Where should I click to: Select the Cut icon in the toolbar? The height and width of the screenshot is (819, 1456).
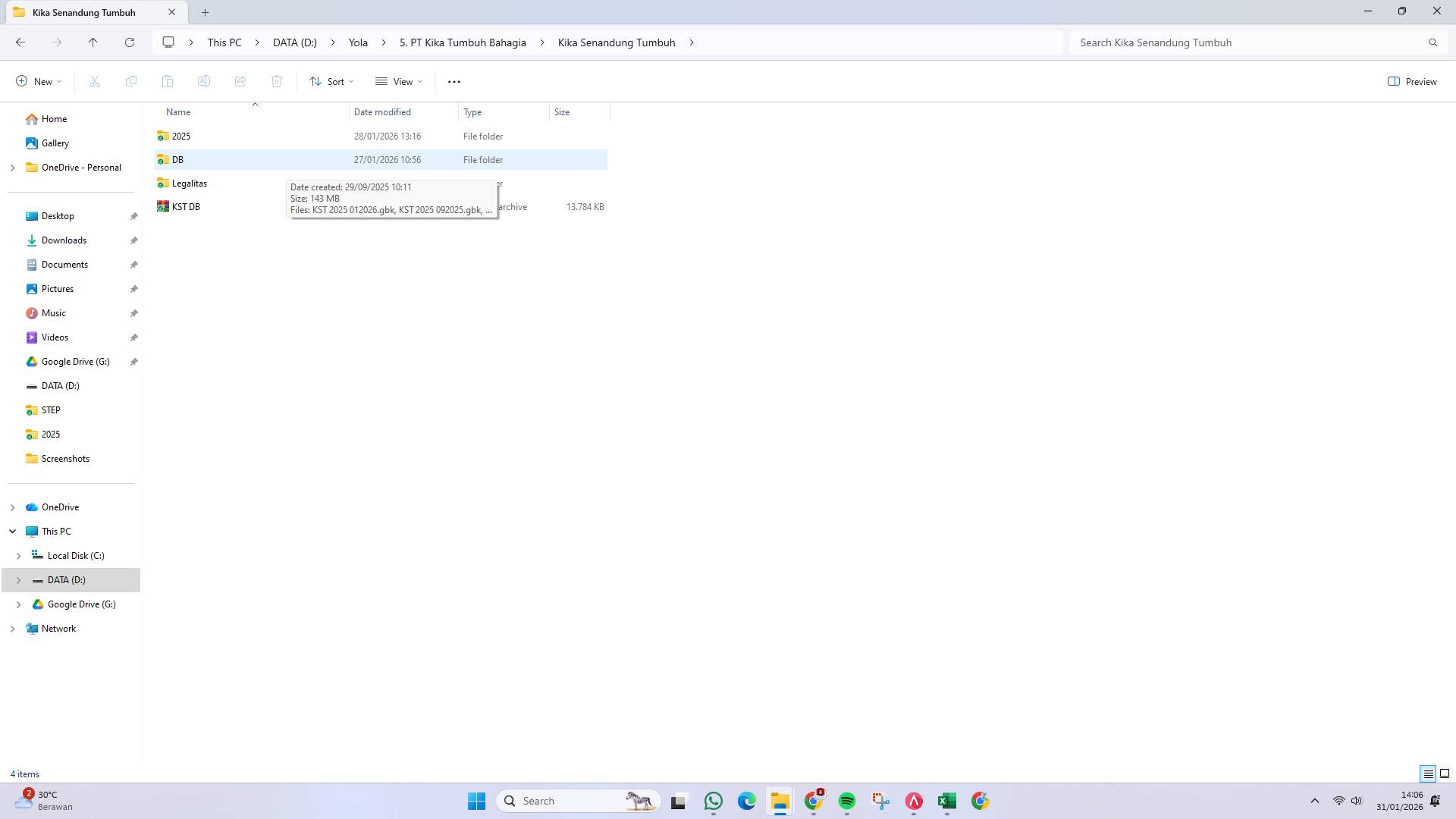[x=94, y=81]
